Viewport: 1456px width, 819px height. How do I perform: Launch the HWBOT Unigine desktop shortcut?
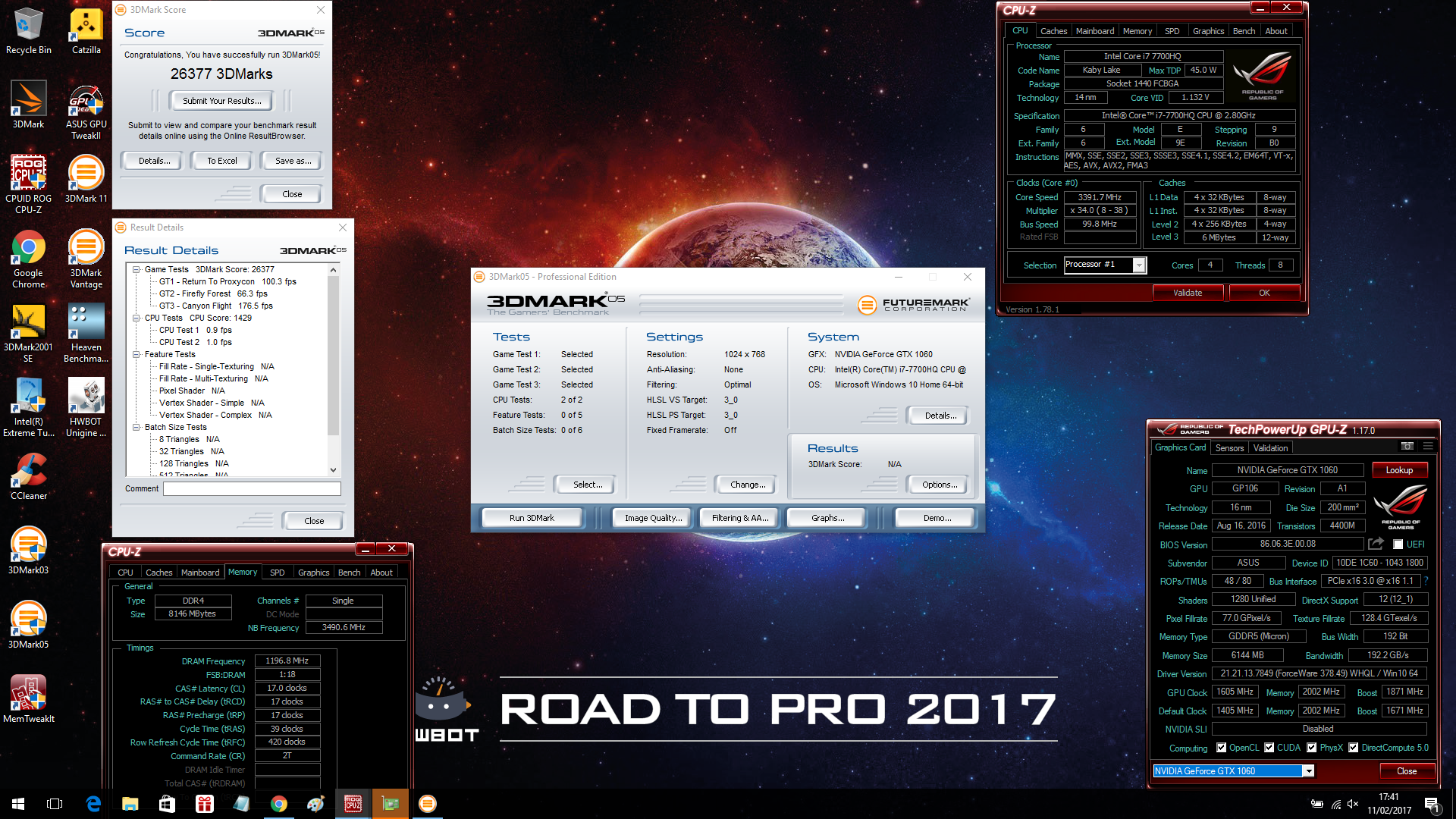pyautogui.click(x=86, y=407)
